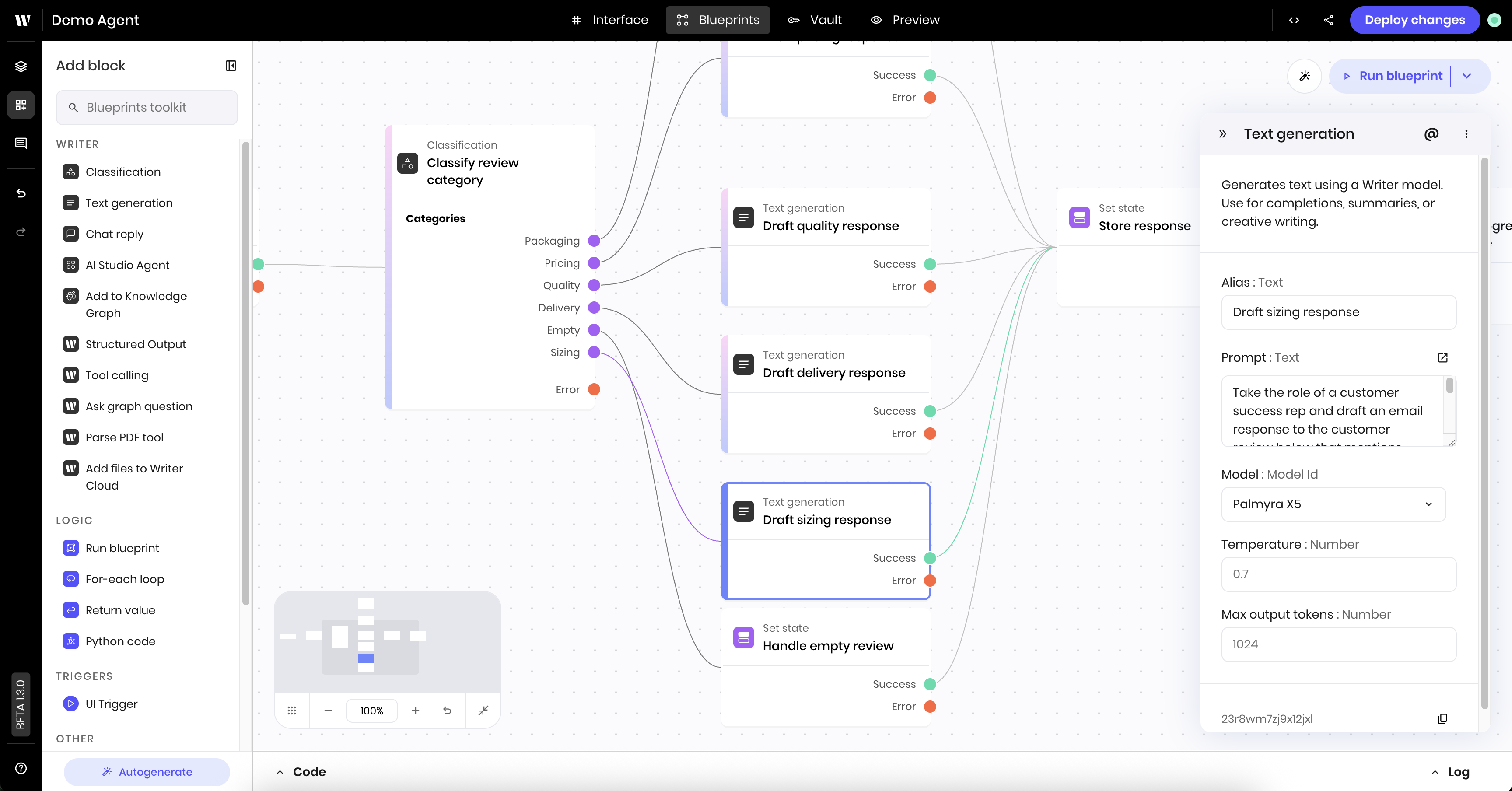Click the share icon in top bar

point(1328,20)
